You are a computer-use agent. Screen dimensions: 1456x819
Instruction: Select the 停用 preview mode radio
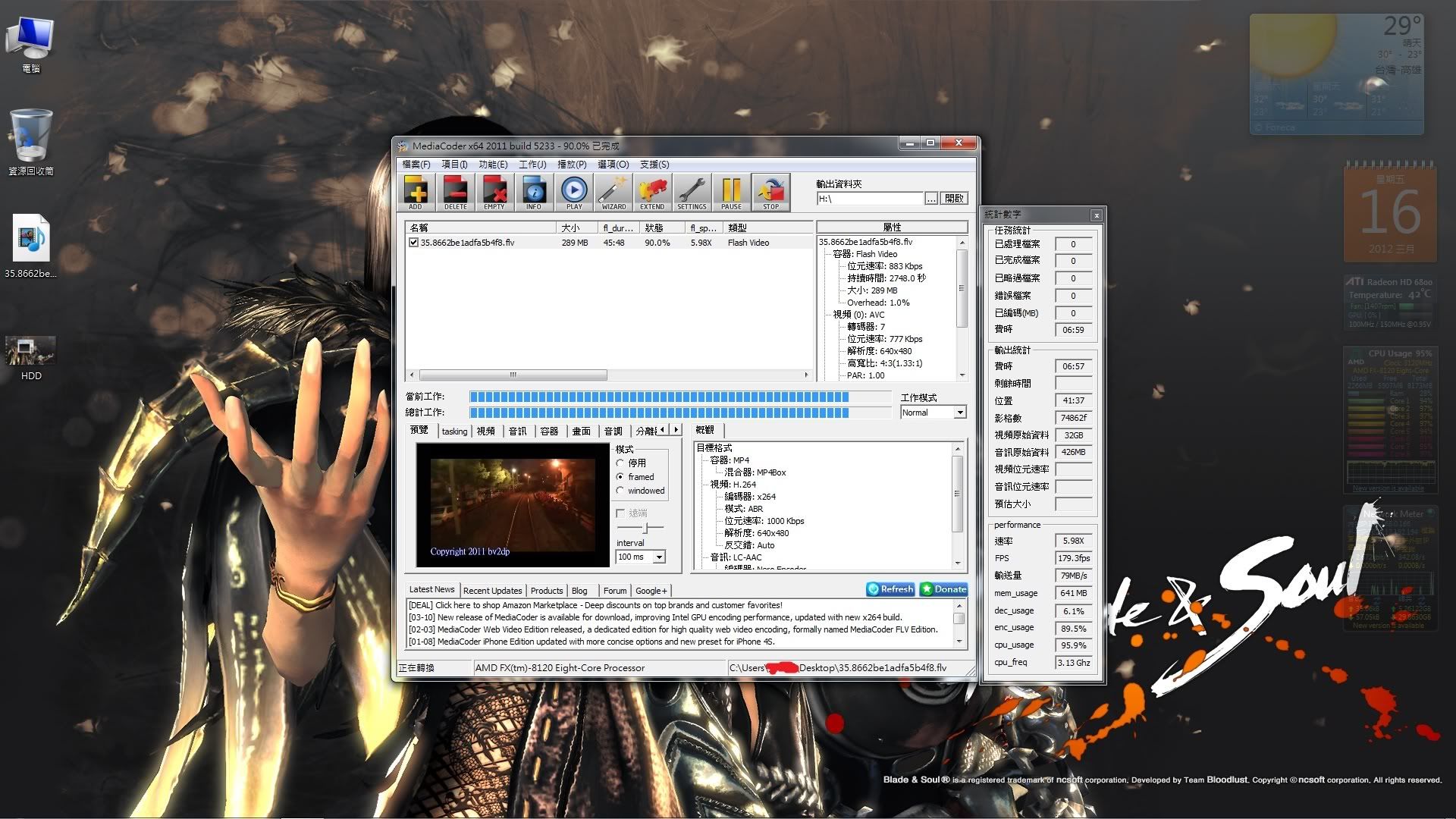coord(620,463)
